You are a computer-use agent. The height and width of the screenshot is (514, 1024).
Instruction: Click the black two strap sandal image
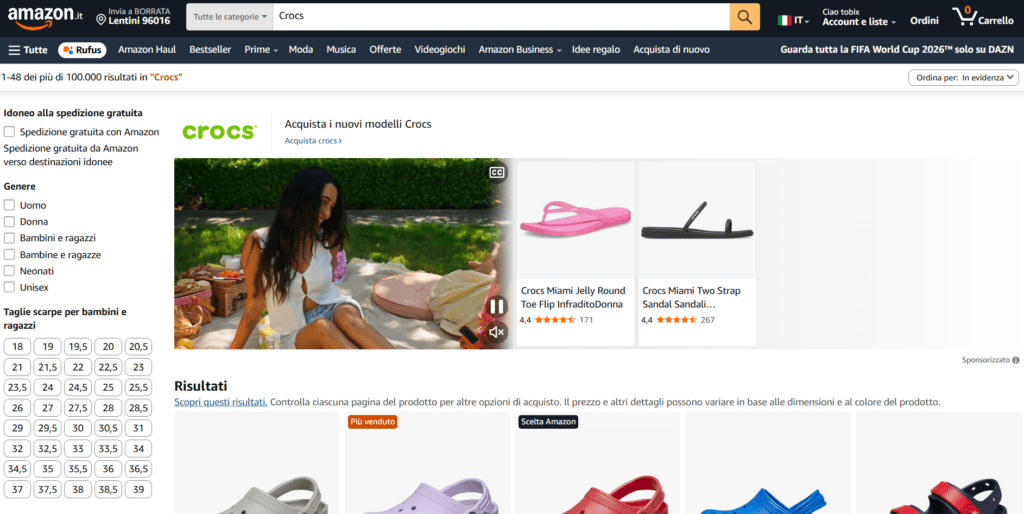(697, 220)
